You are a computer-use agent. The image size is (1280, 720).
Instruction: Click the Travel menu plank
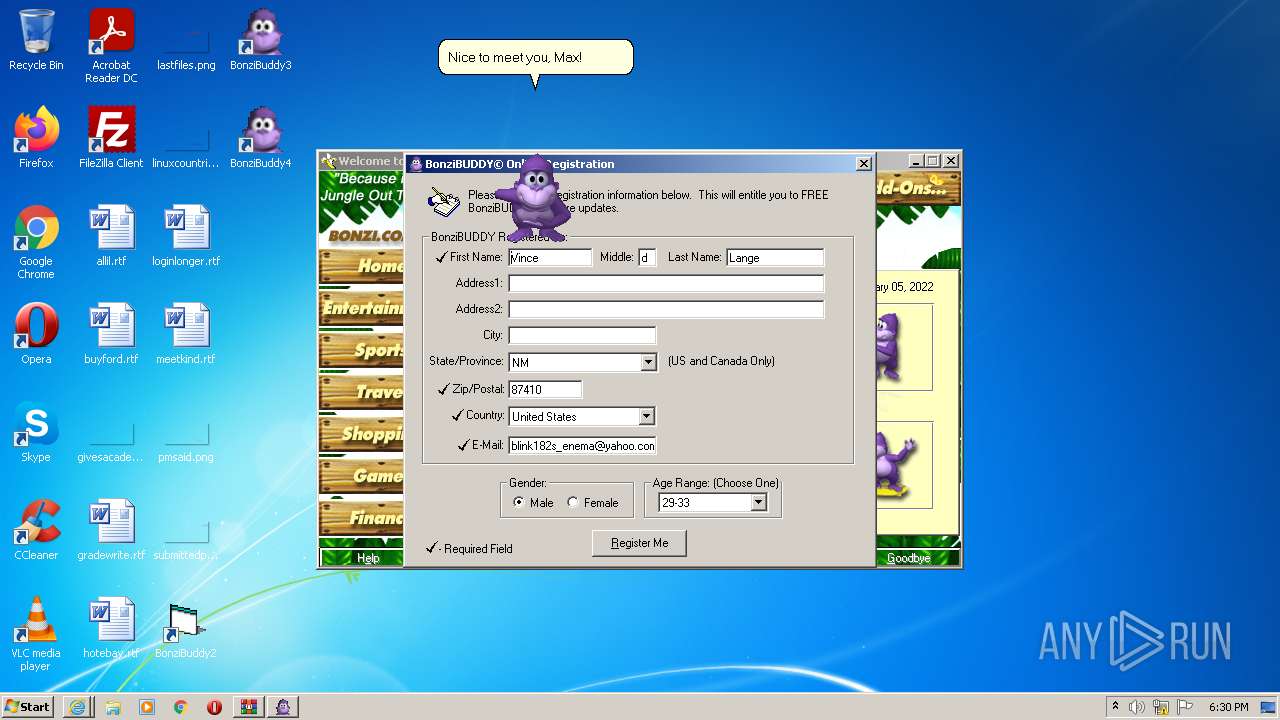[x=362, y=392]
